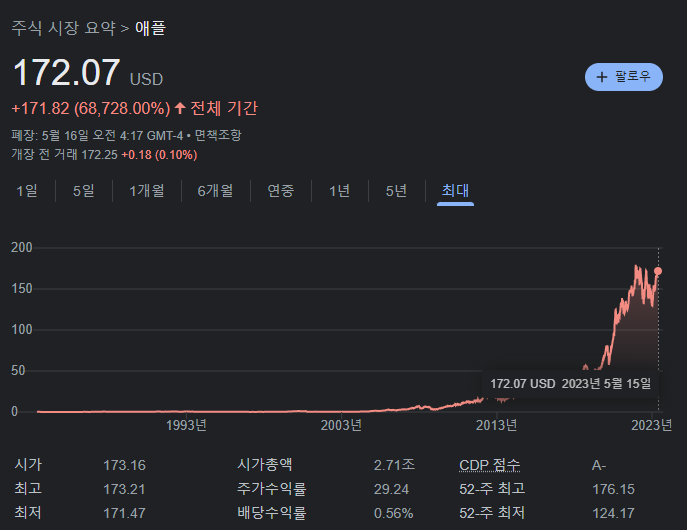Click the 시가총액 label

(265, 464)
